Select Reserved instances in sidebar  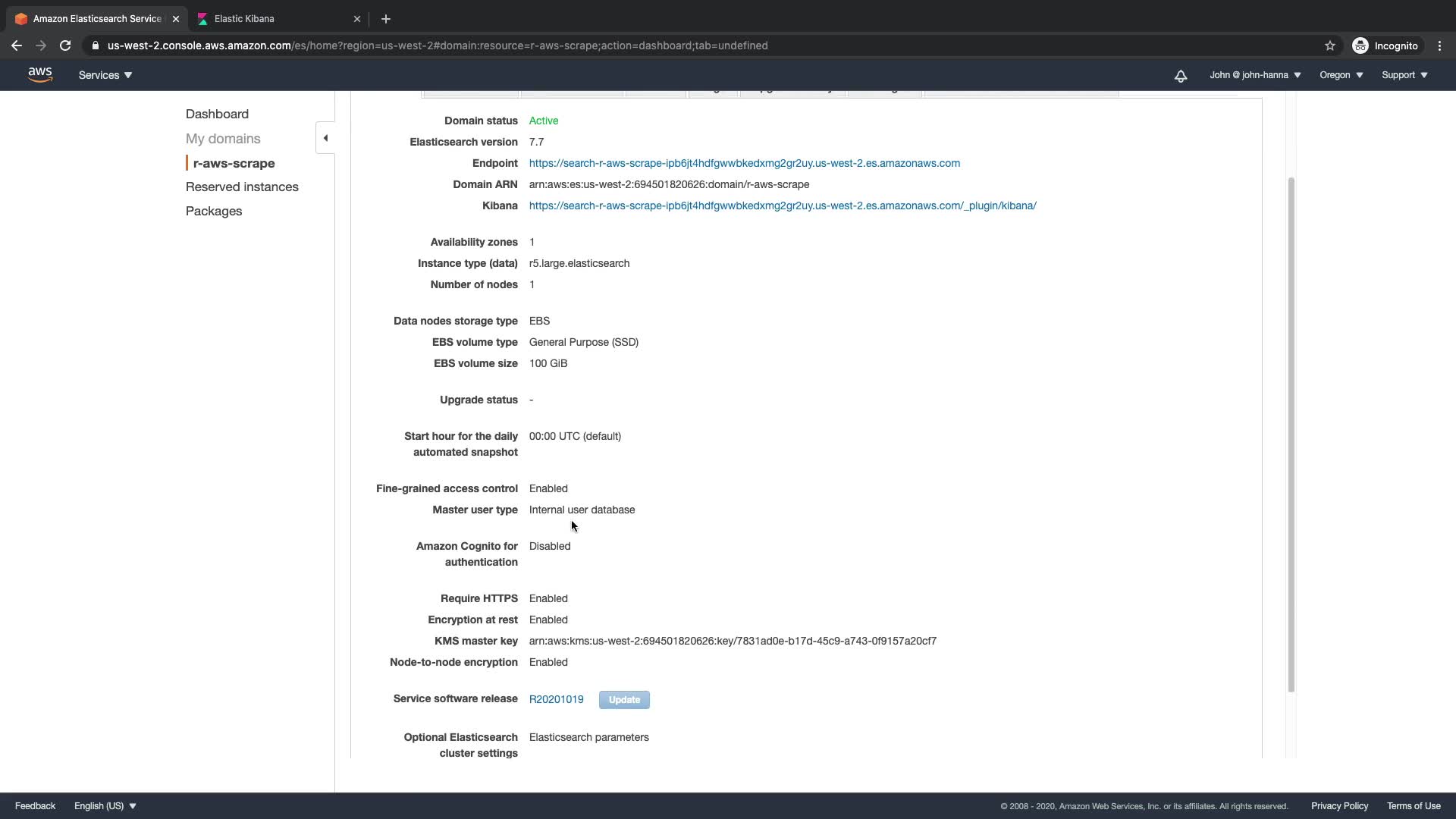(242, 187)
